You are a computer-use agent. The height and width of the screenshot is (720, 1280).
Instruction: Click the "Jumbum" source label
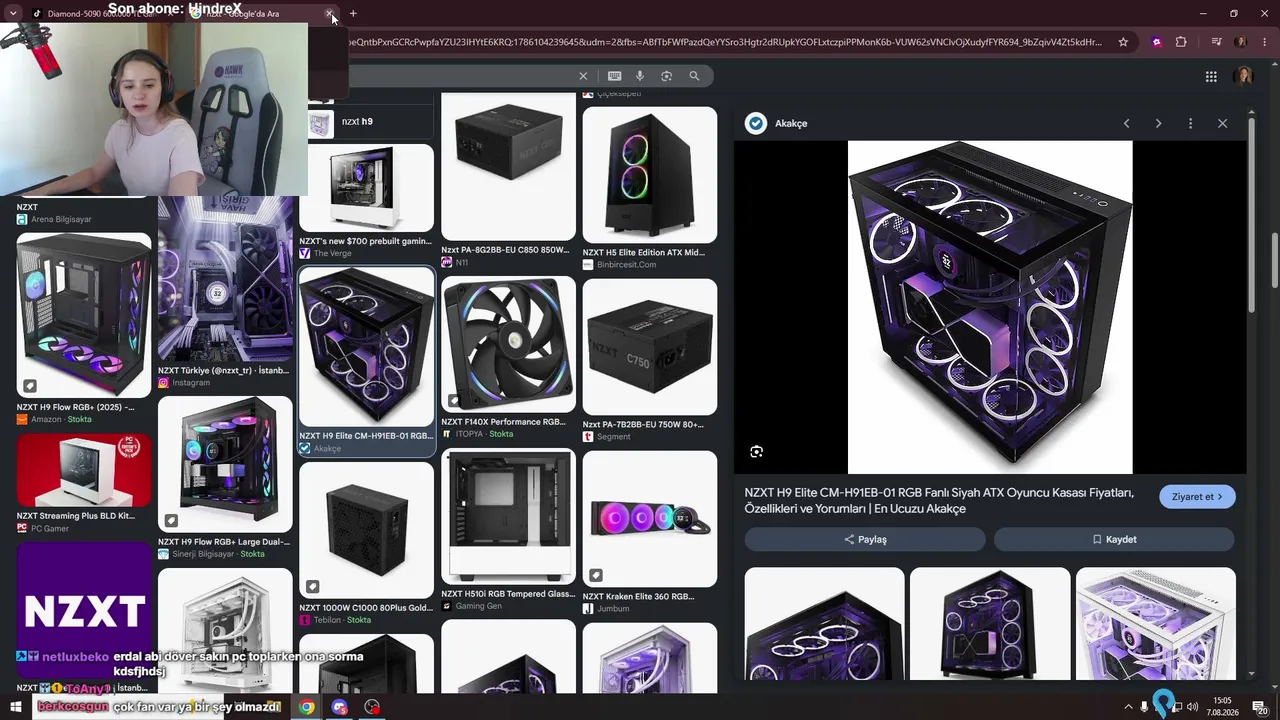[x=613, y=609]
